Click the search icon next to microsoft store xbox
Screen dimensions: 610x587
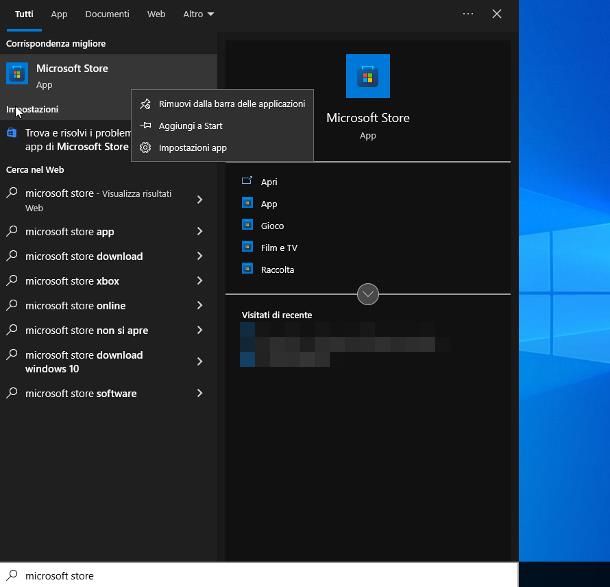(12, 280)
